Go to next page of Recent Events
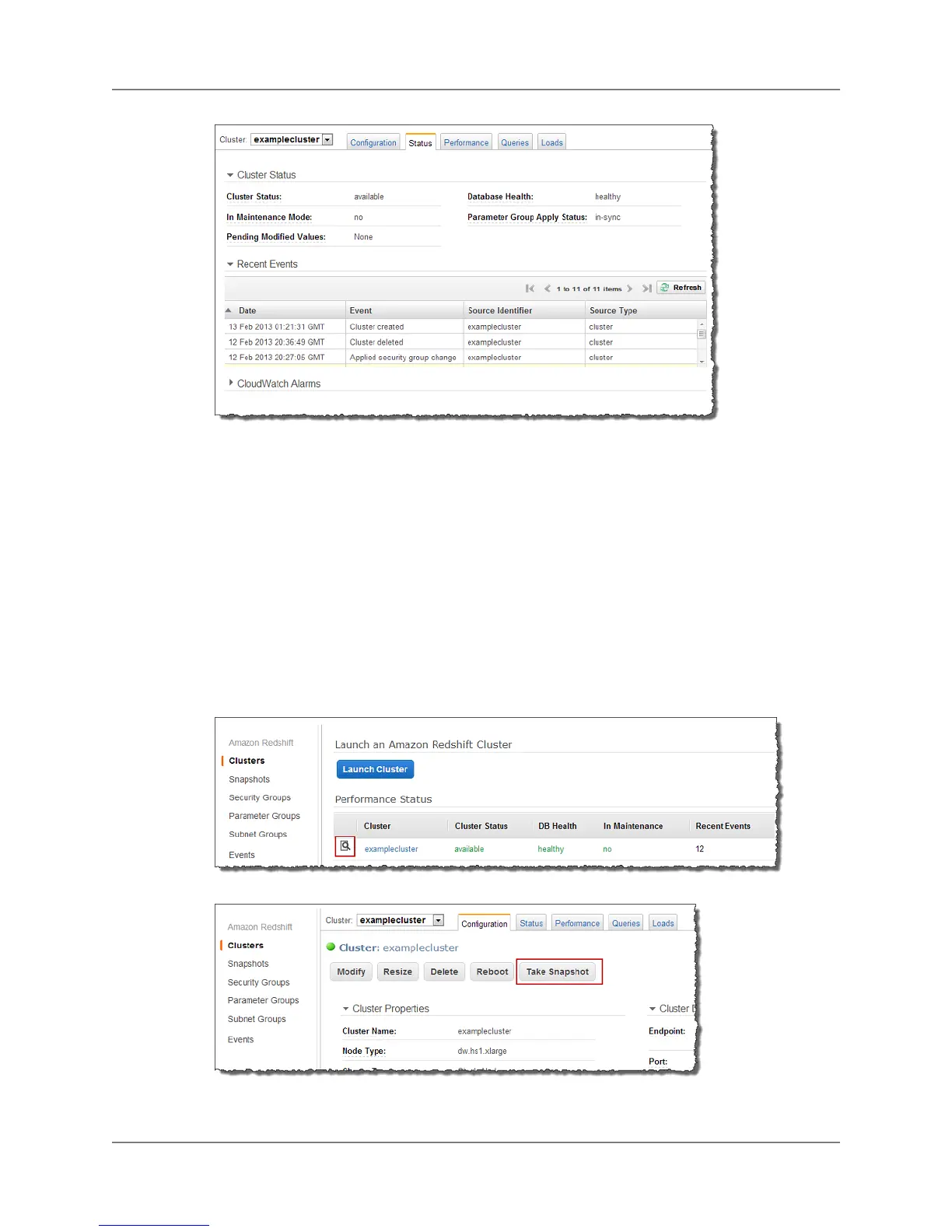Screen dimensions: 952x1232 pos(630,289)
